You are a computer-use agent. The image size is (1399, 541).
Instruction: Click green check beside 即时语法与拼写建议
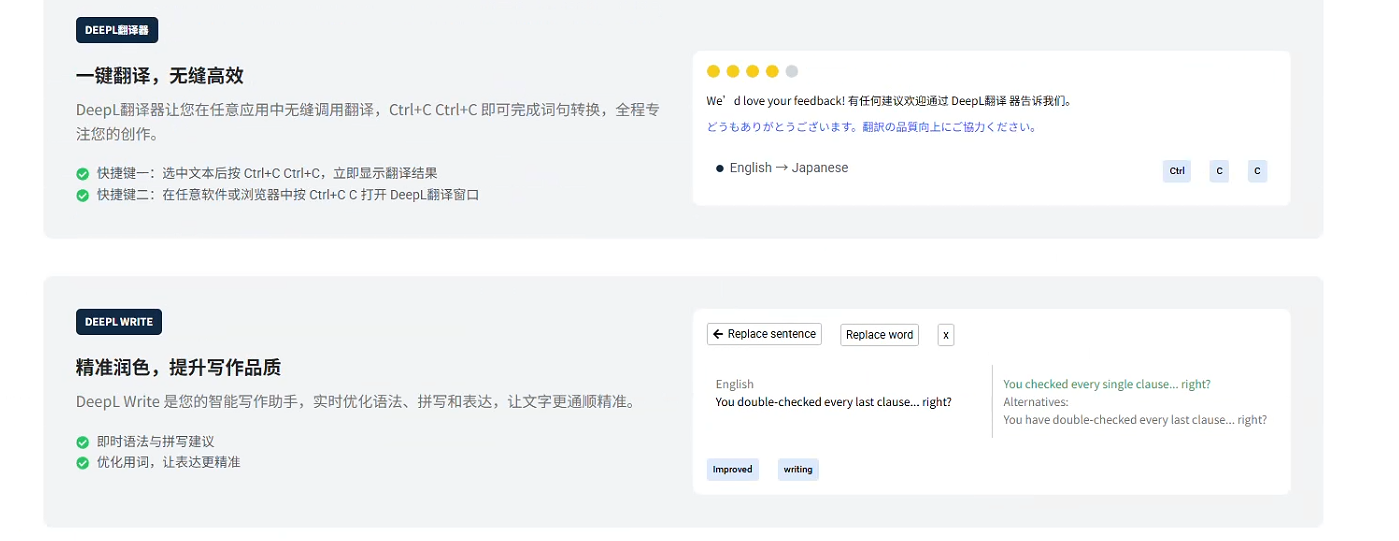(83, 442)
